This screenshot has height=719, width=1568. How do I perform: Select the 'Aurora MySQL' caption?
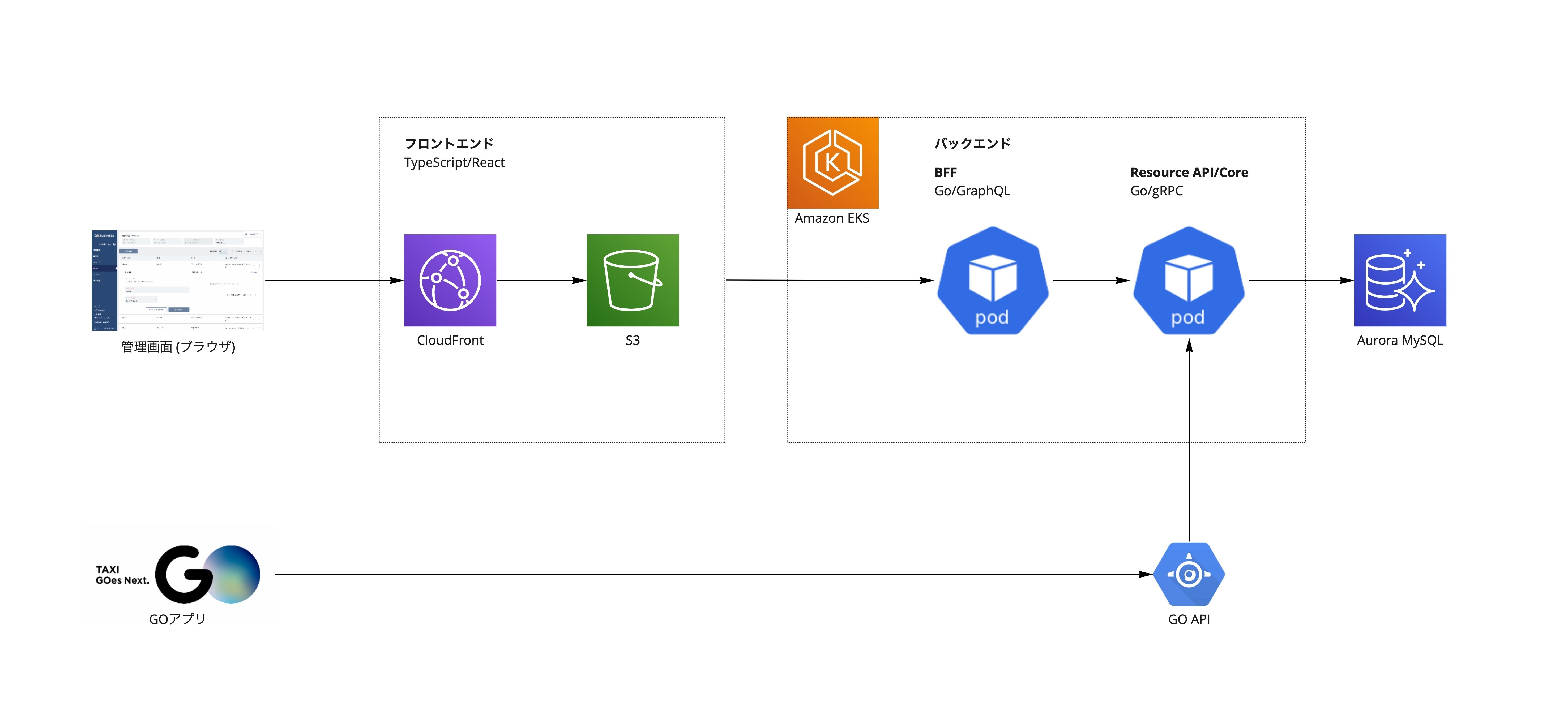pos(1400,340)
